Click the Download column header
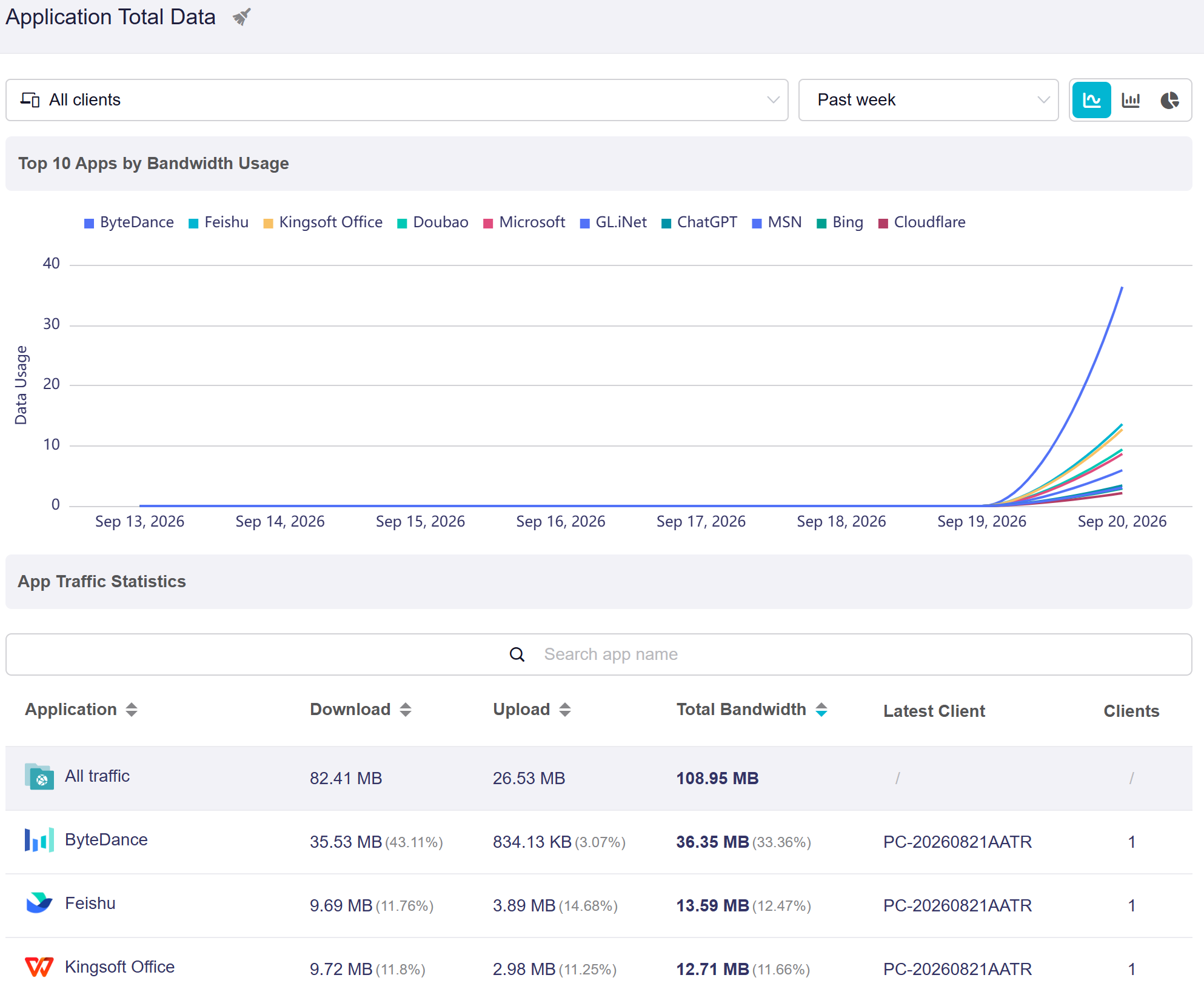Screen dimensions: 1204x992 350,710
